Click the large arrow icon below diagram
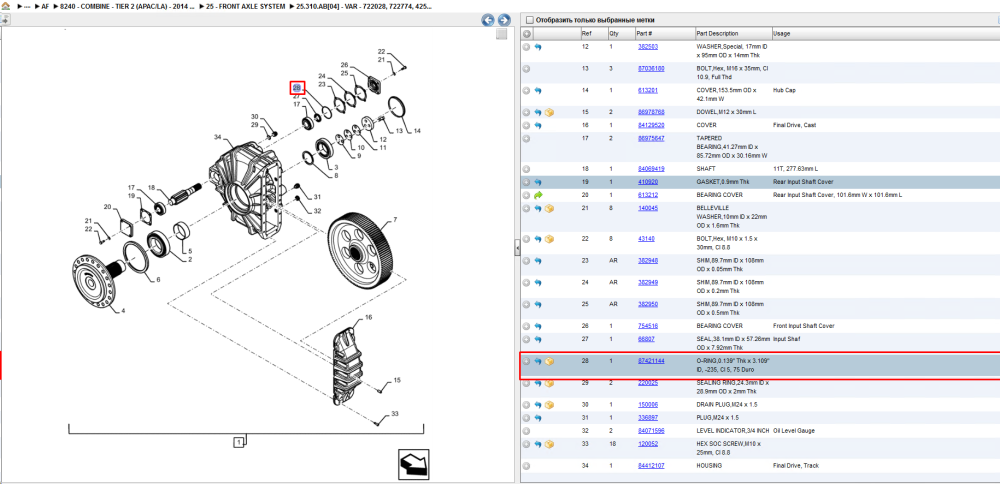 pyautogui.click(x=413, y=464)
